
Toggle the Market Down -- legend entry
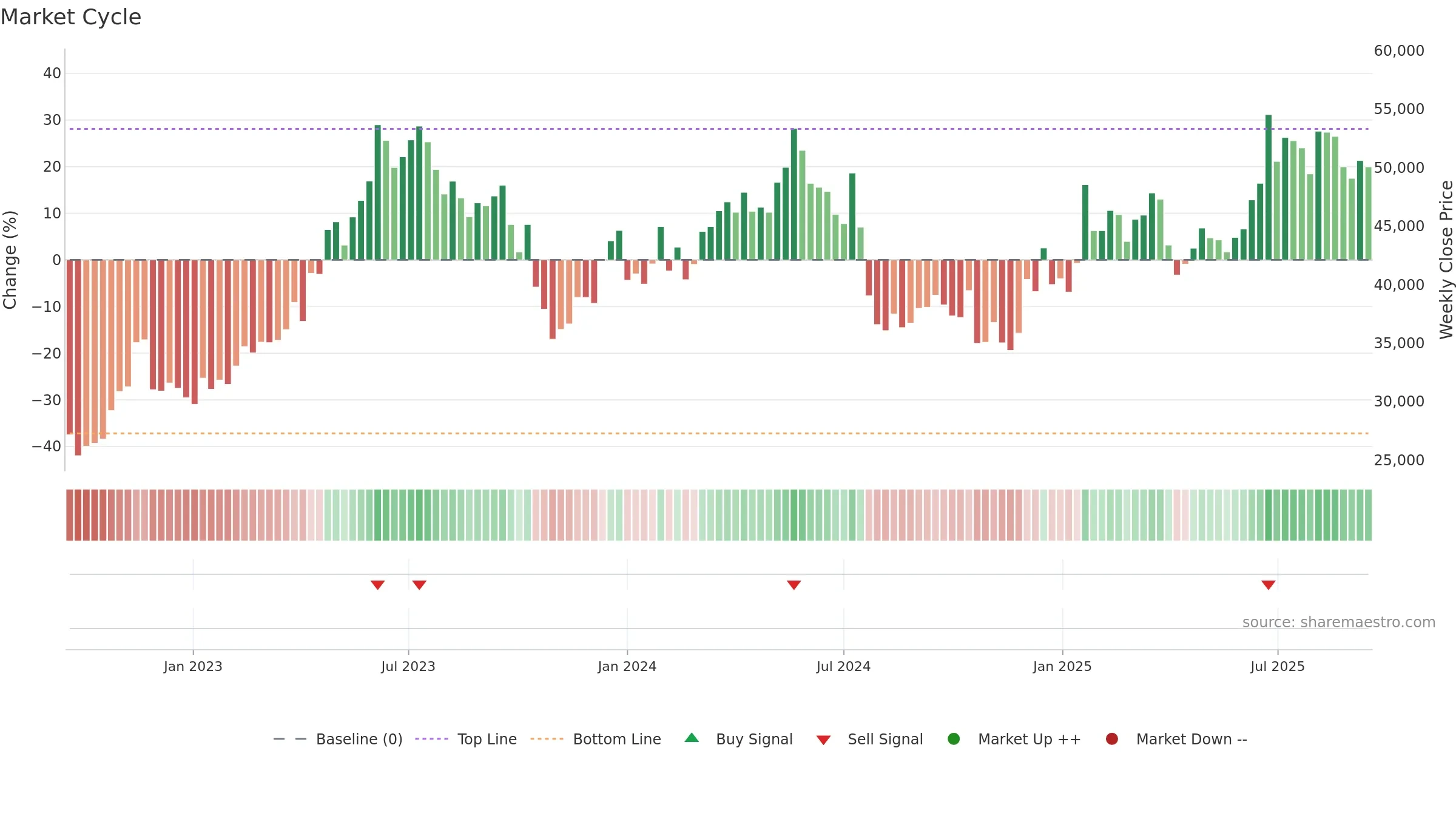click(1176, 739)
